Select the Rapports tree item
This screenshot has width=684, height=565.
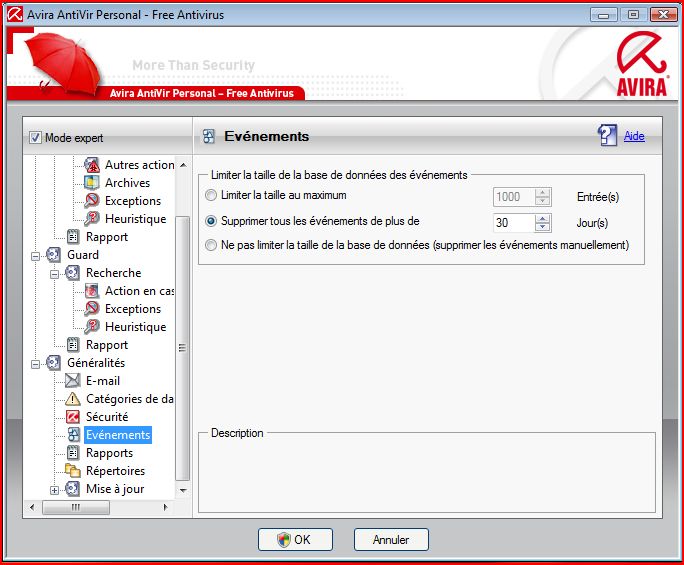click(109, 453)
